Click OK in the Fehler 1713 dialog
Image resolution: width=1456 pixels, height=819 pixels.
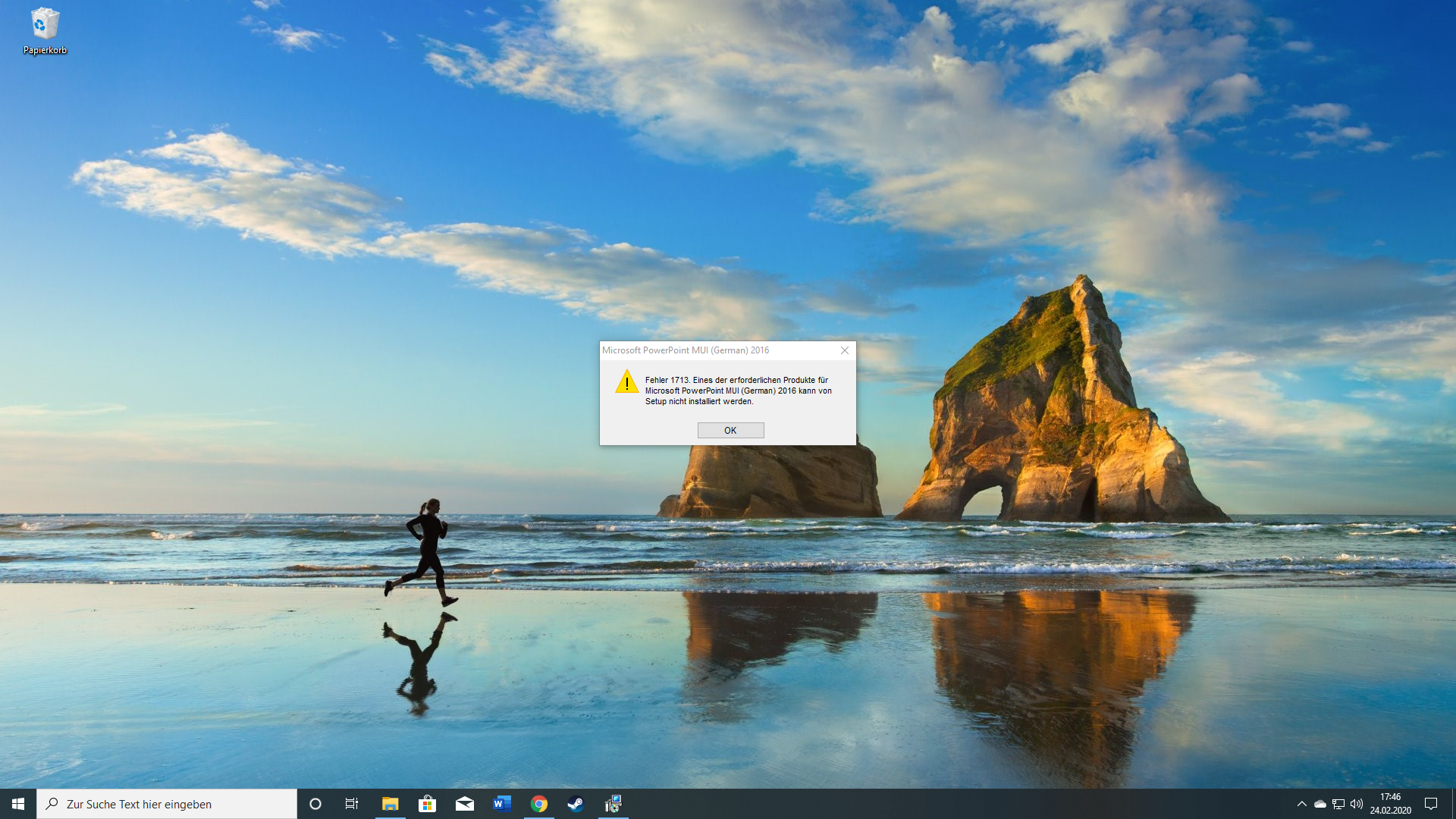pyautogui.click(x=730, y=430)
